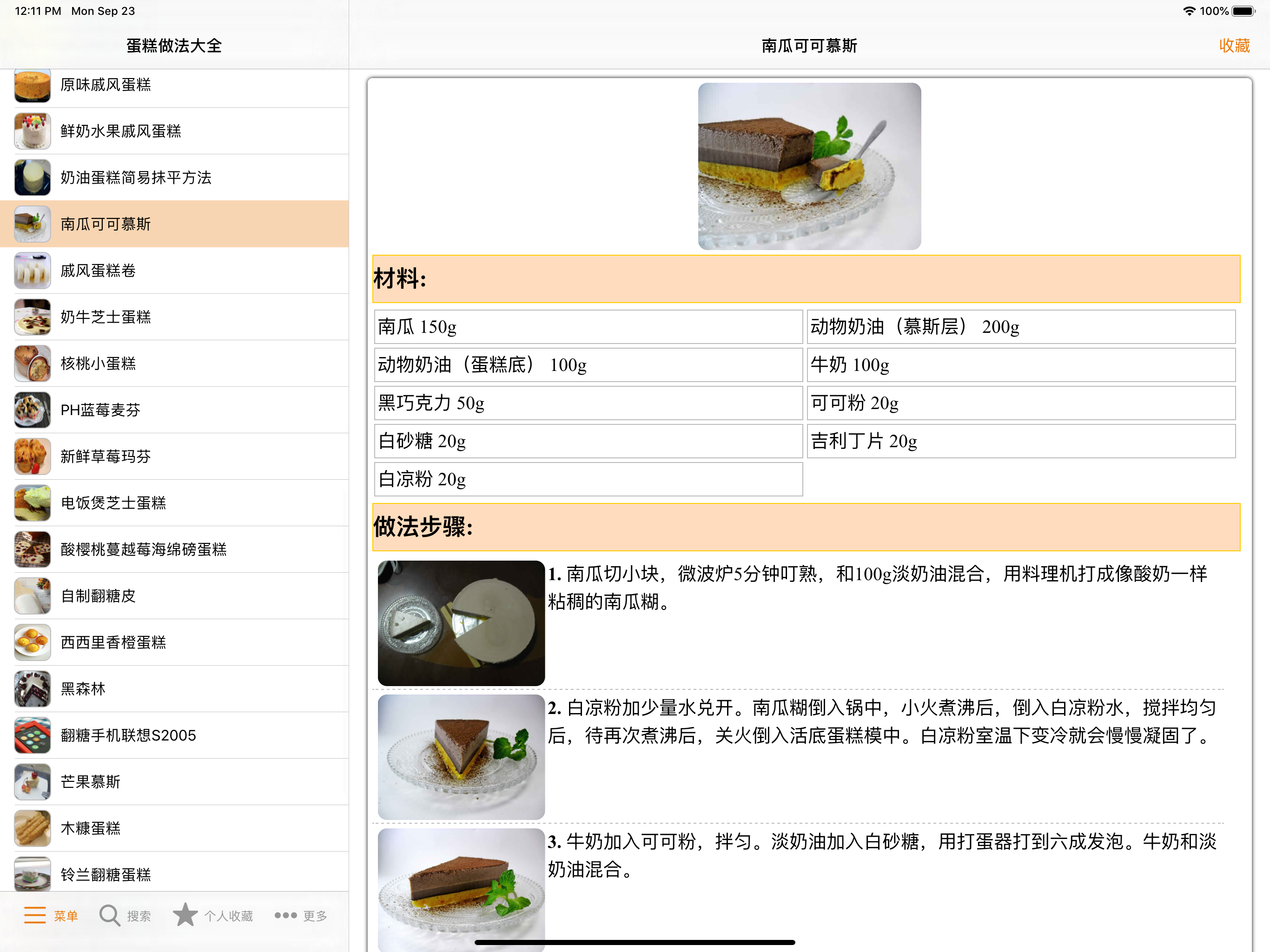Tap the 个人收藏 star icon

[x=185, y=915]
